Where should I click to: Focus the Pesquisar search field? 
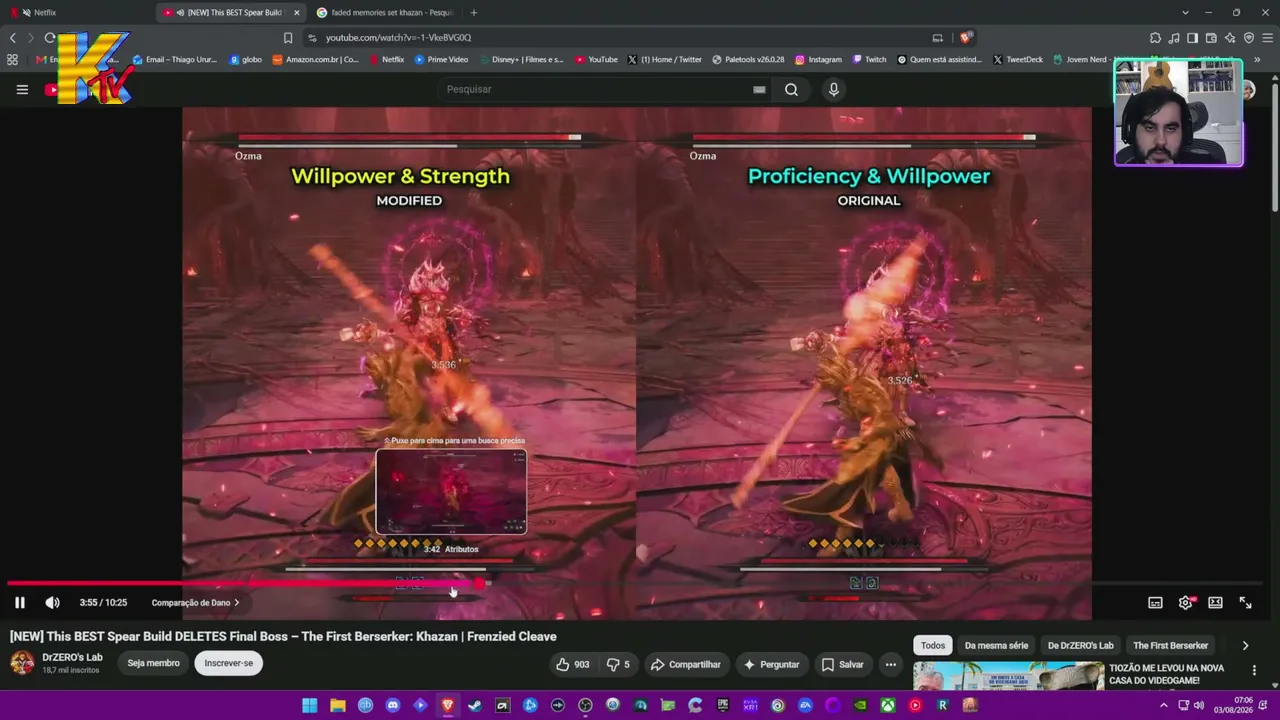tap(595, 89)
